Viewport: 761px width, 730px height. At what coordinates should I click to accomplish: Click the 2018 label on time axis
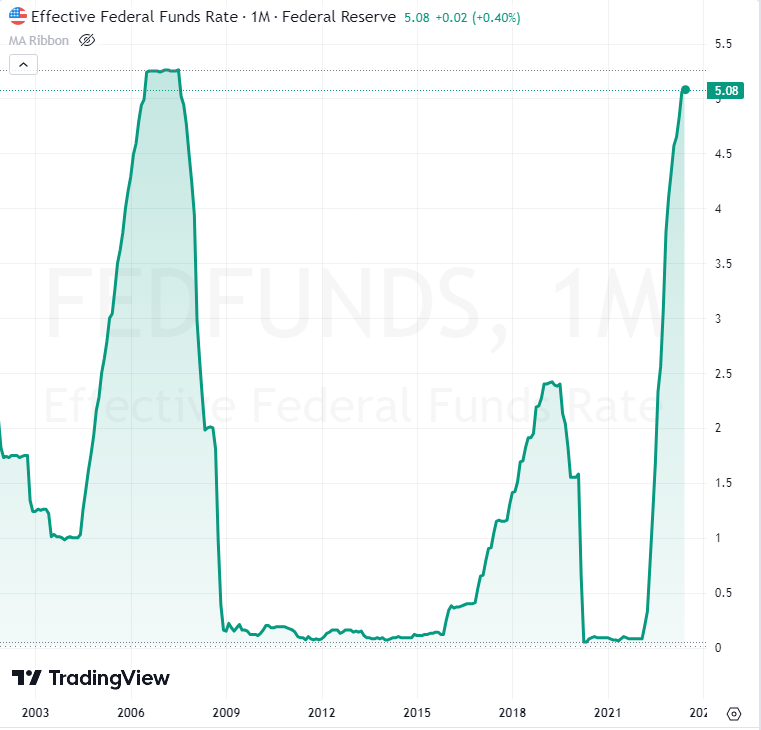(x=512, y=713)
